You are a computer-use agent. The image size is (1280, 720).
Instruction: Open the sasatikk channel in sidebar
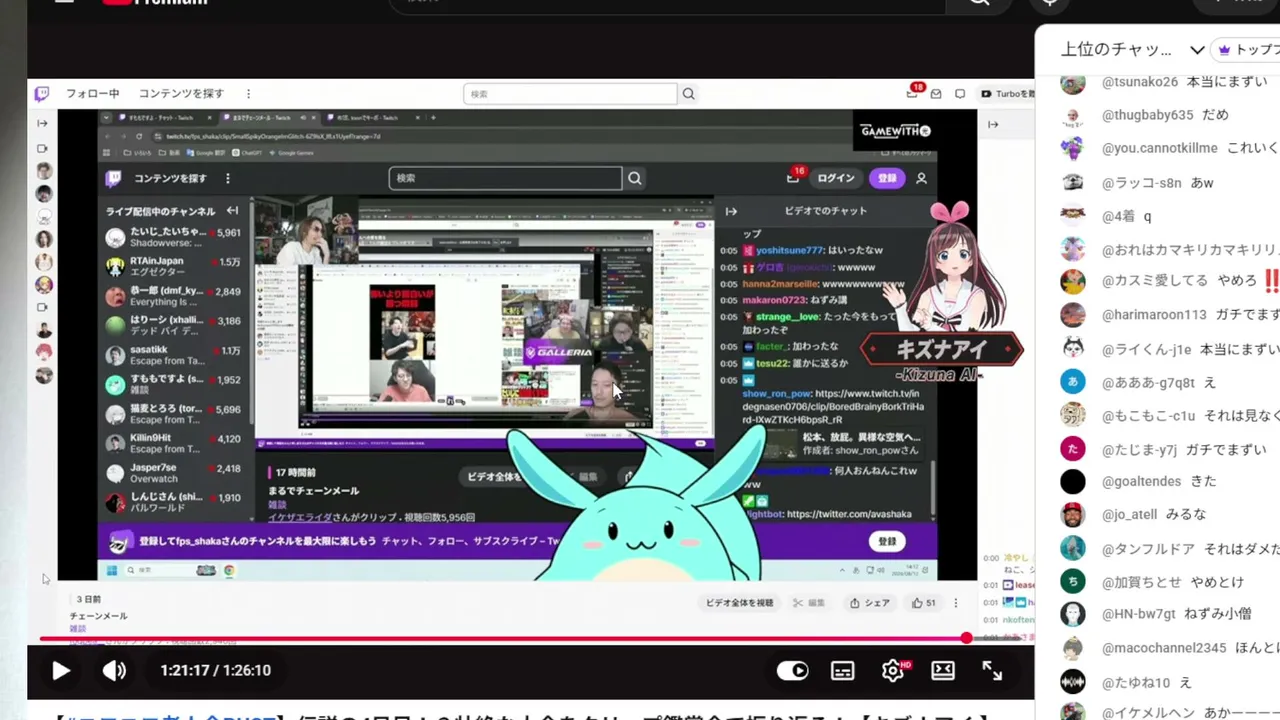click(x=173, y=355)
